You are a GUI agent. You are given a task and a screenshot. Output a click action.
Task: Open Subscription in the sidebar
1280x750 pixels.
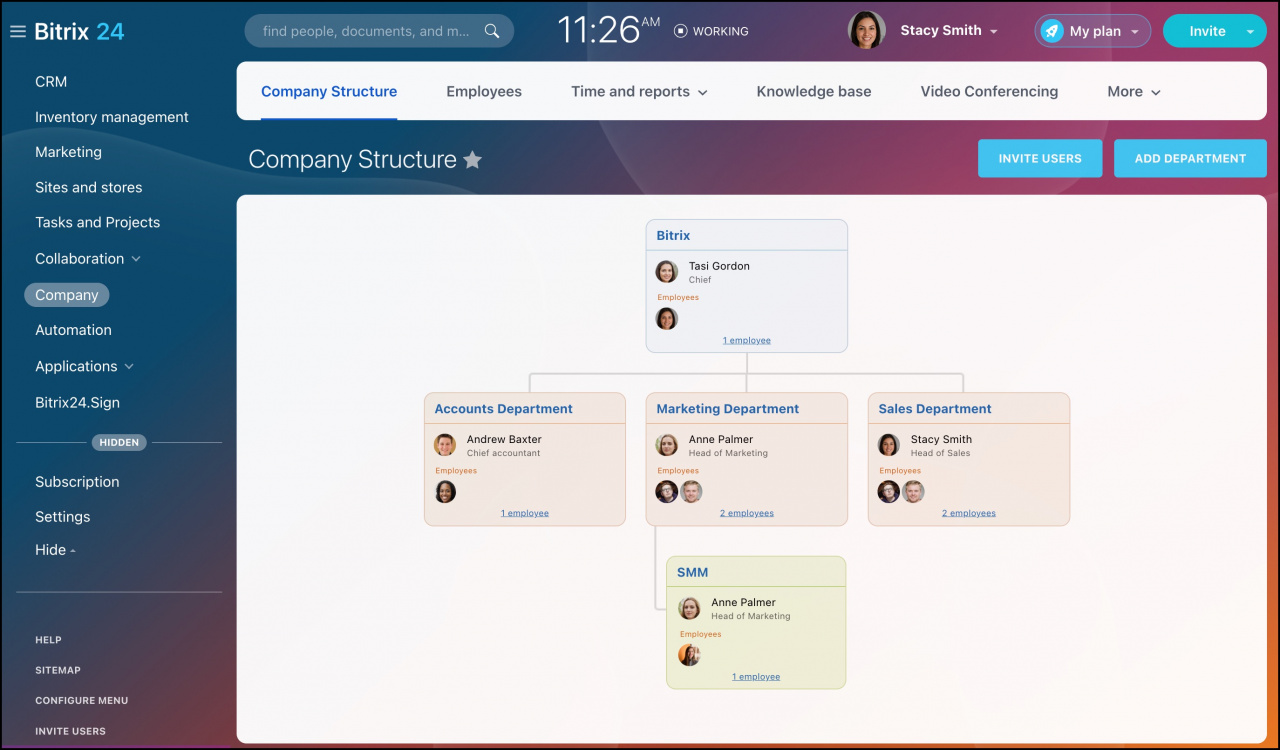pos(77,482)
